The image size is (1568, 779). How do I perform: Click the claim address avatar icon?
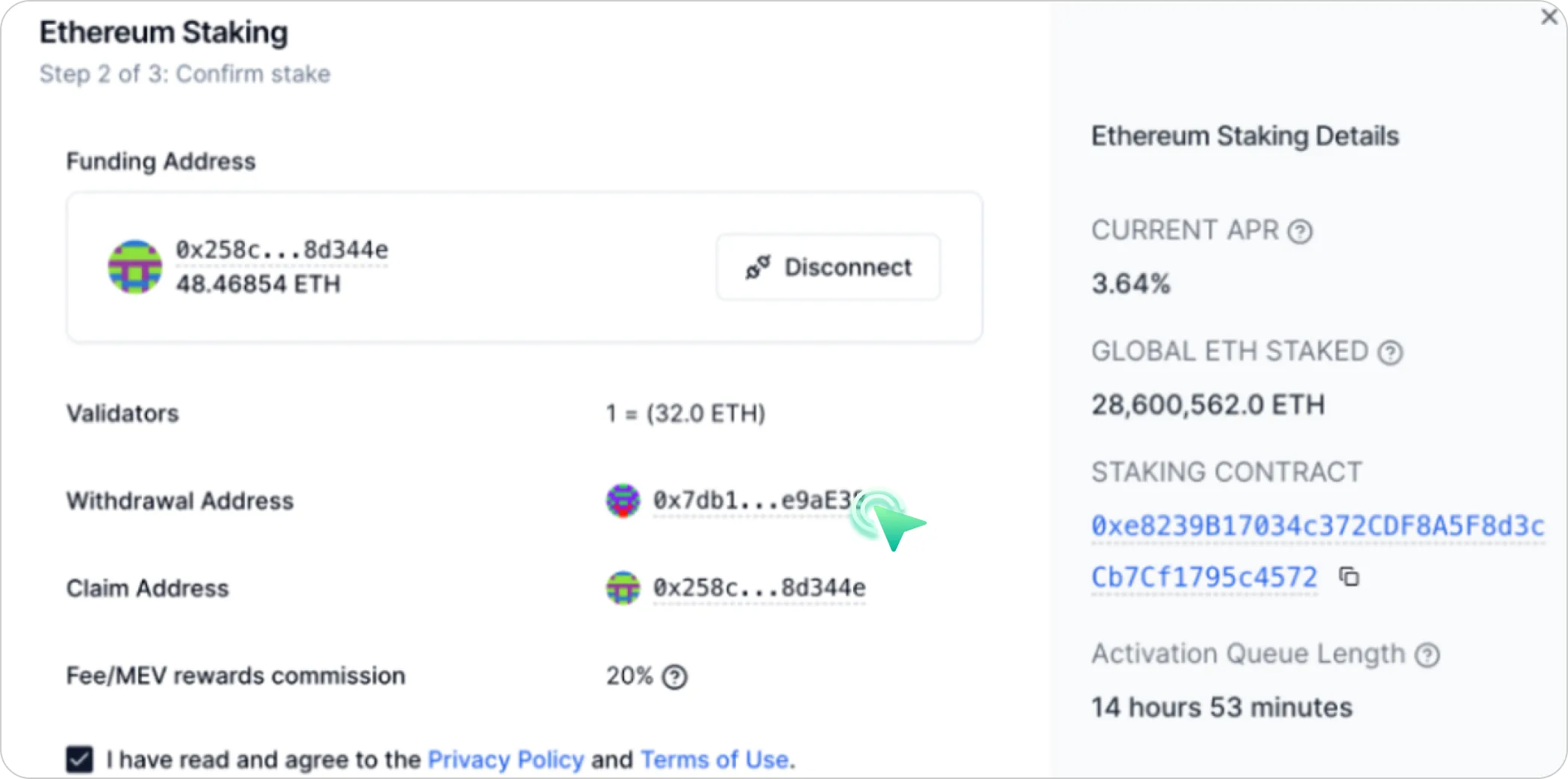623,588
